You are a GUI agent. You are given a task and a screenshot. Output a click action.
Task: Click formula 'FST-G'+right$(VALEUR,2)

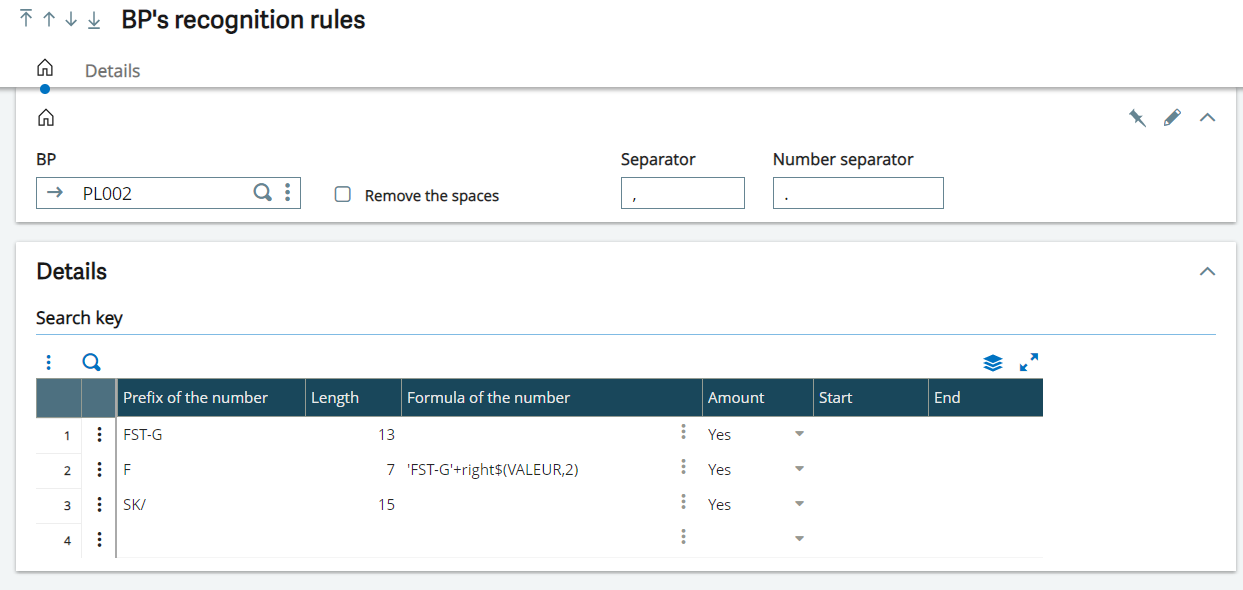pyautogui.click(x=493, y=470)
